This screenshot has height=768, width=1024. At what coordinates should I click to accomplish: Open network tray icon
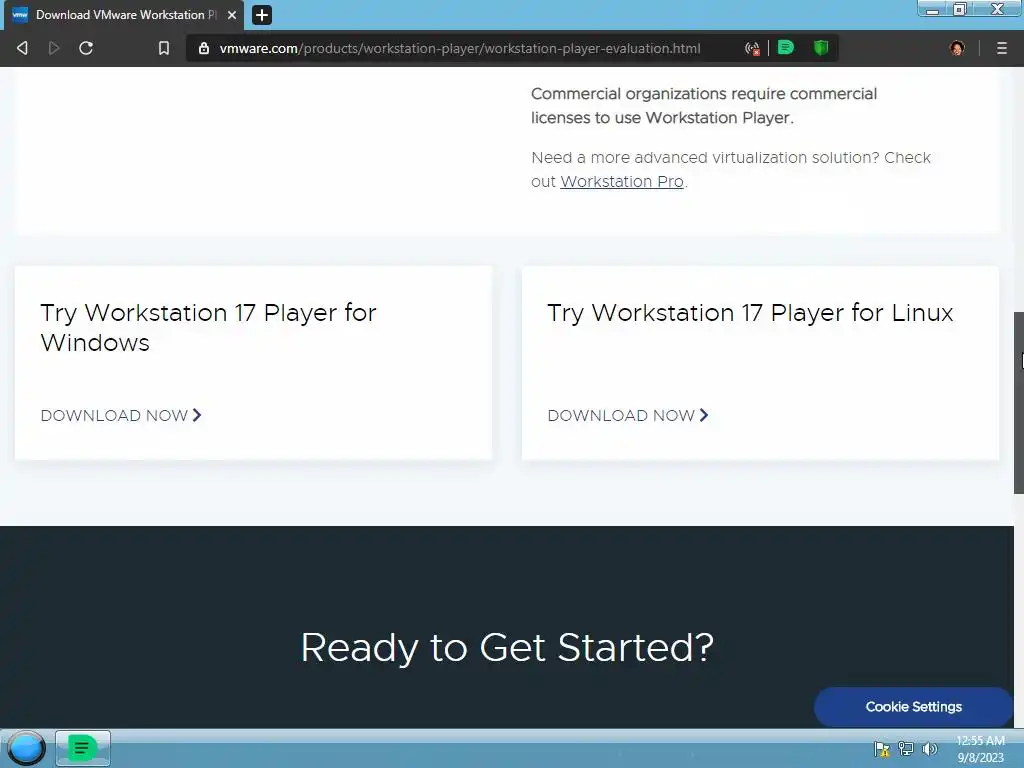tap(906, 749)
